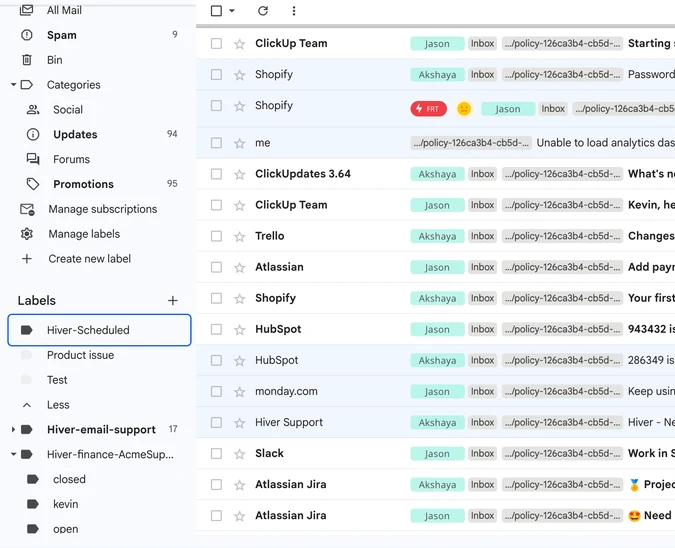The image size is (675, 548).
Task: Open the Forums category
Action: pos(71,159)
